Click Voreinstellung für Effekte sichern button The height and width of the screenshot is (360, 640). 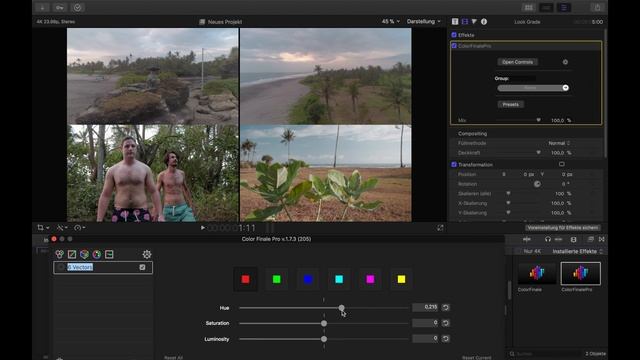point(563,228)
